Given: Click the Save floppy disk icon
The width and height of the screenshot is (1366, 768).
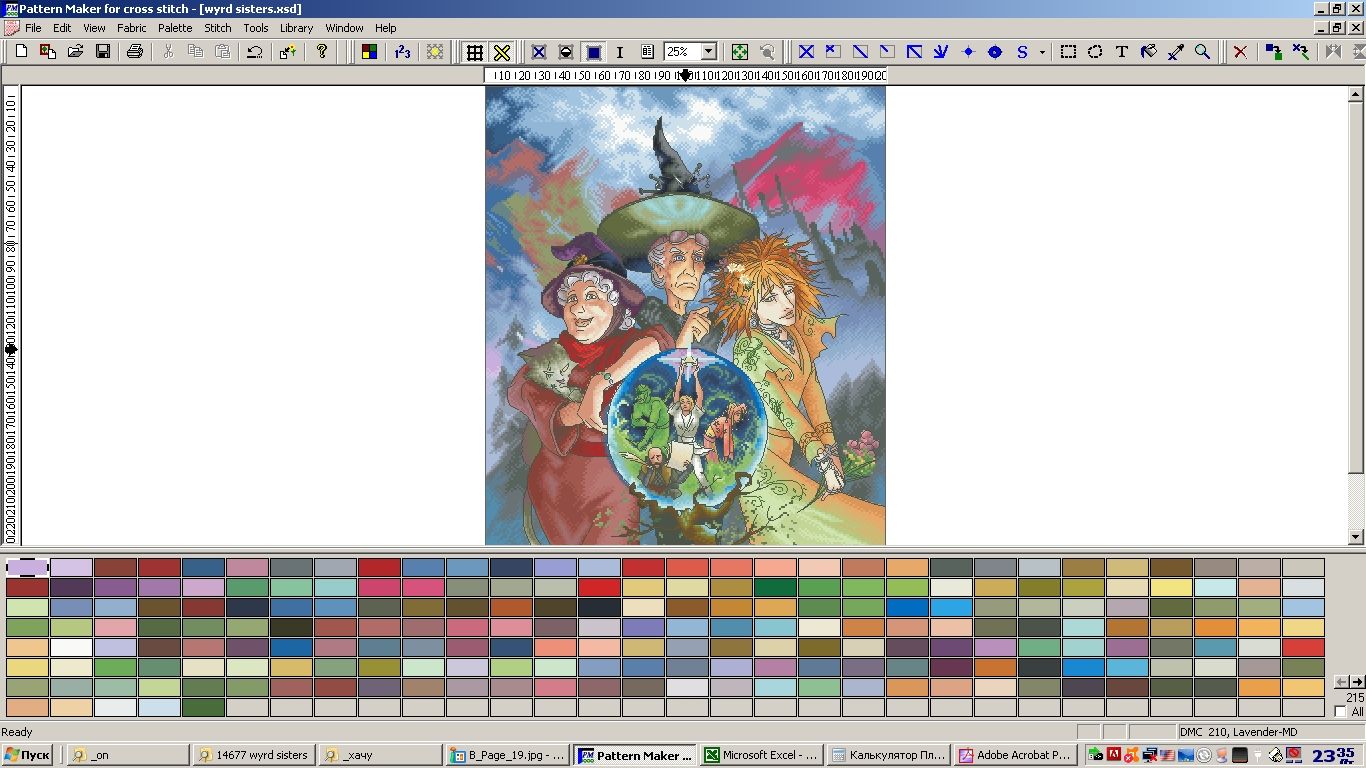Looking at the screenshot, I should click(x=102, y=52).
